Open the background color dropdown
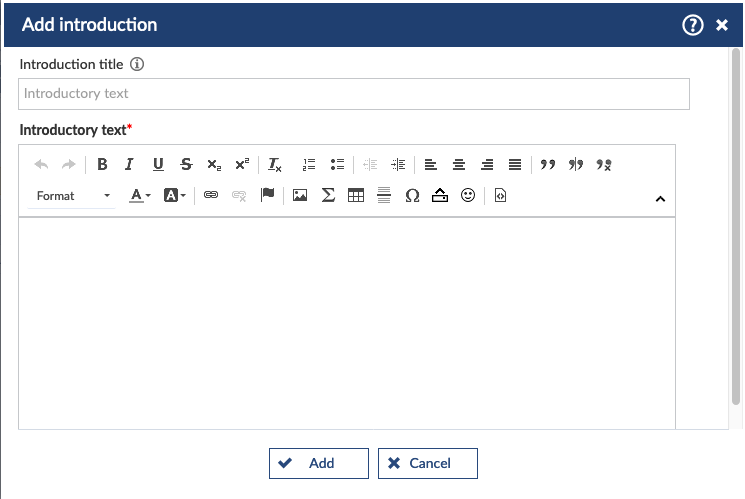Image resolution: width=745 pixels, height=499 pixels. (x=175, y=196)
